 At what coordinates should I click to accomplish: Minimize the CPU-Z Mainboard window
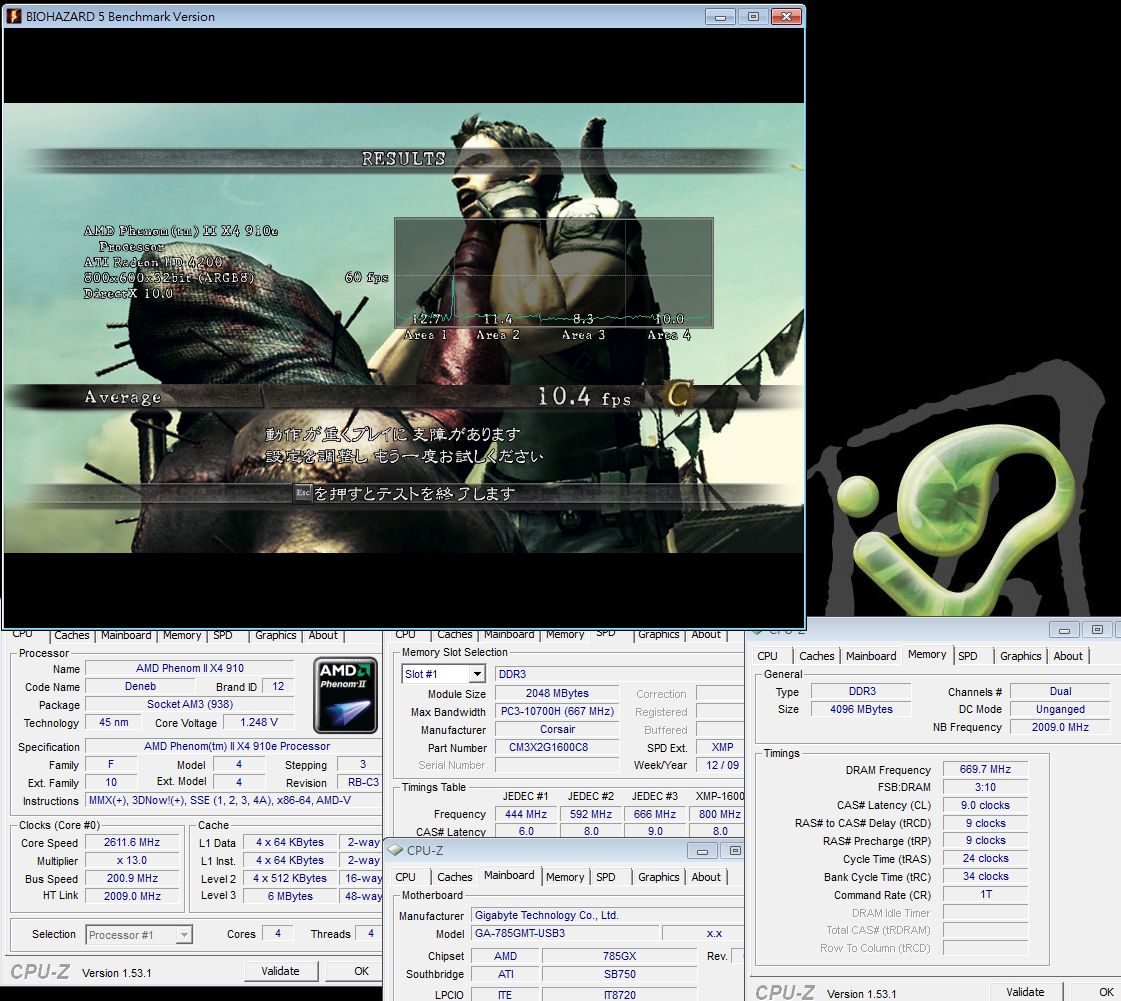coord(702,850)
